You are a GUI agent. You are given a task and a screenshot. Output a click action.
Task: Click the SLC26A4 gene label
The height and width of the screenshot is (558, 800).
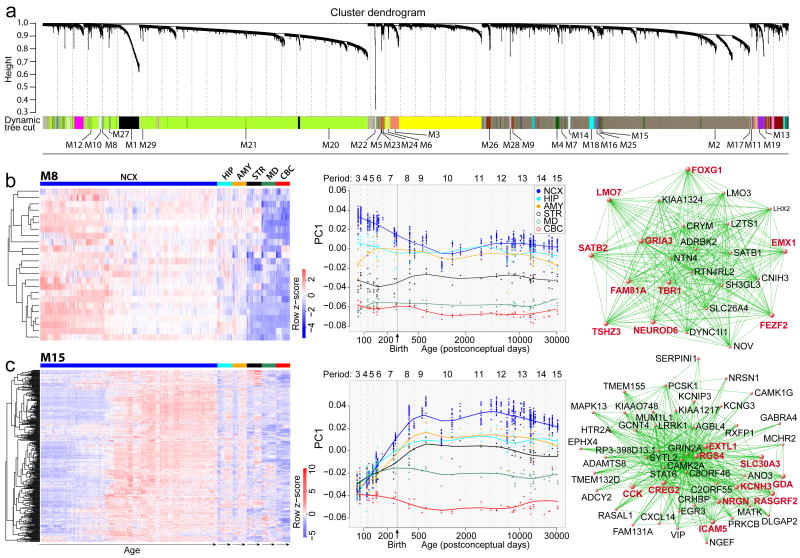(x=729, y=308)
